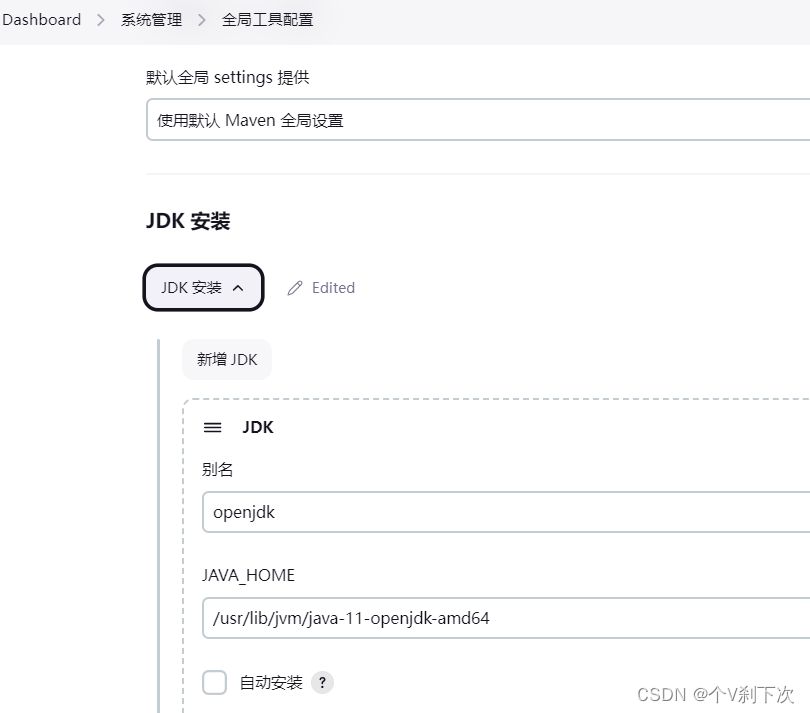The image size is (810, 713).
Task: Click the JDK entry title text
Action: click(x=258, y=427)
